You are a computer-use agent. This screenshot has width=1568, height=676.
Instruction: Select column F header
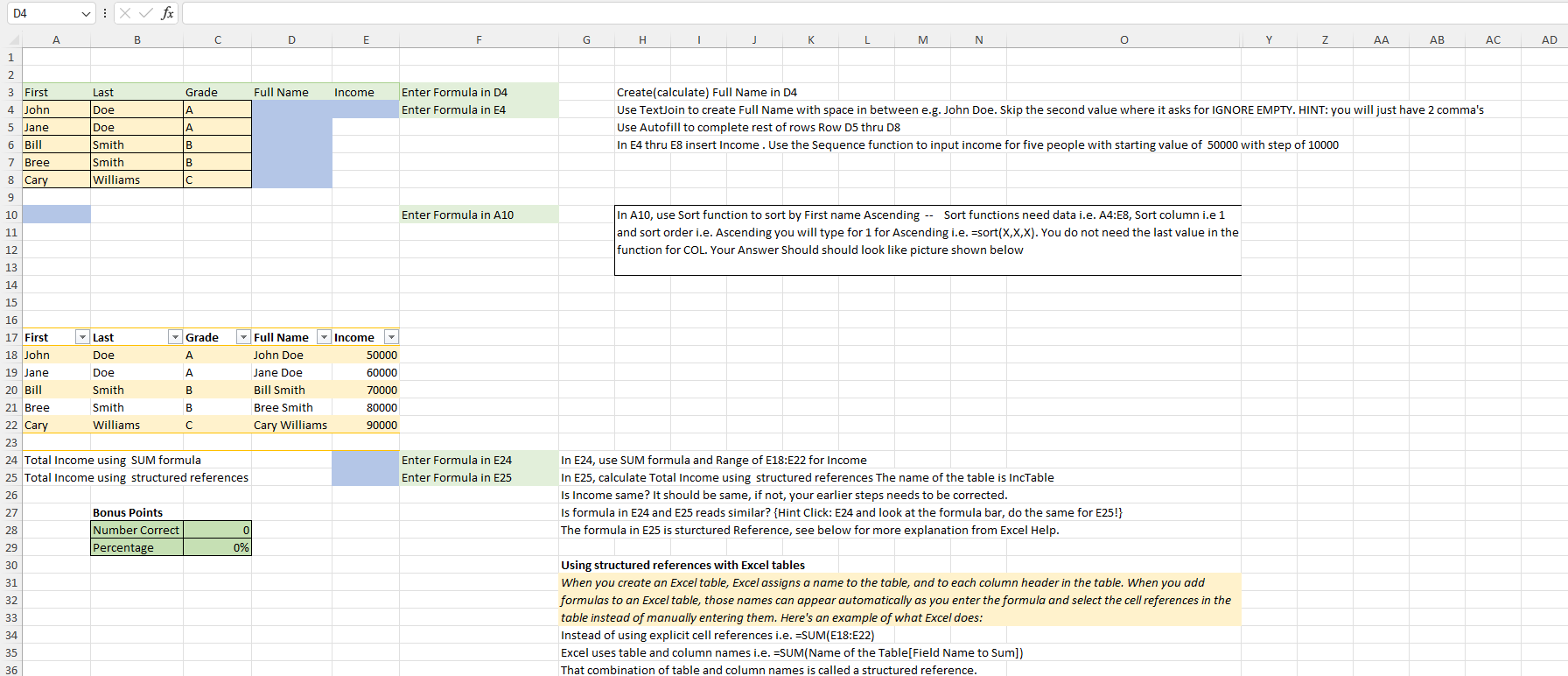tap(479, 39)
